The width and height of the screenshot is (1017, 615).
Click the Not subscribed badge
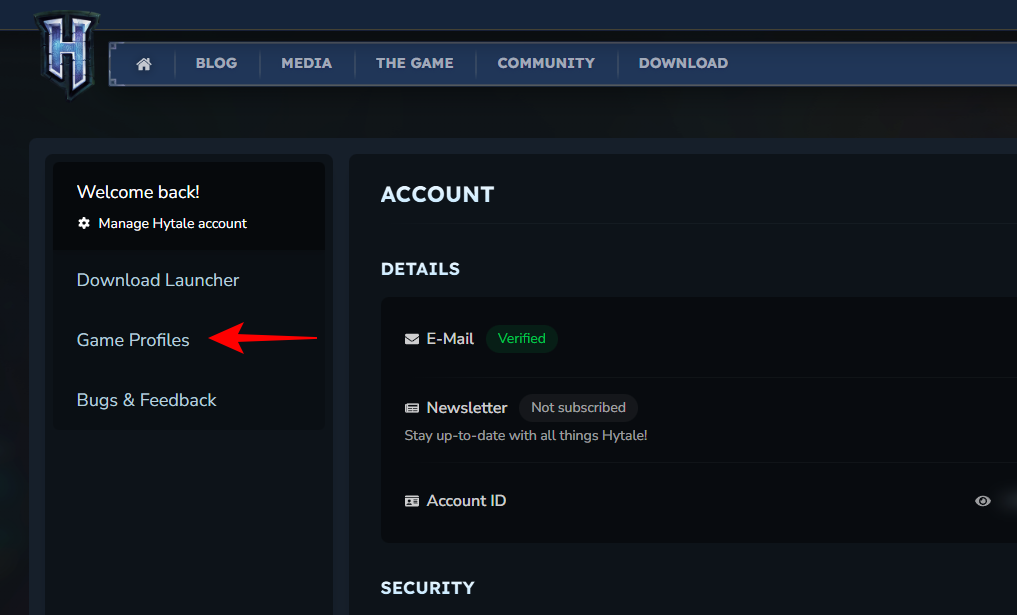(578, 408)
